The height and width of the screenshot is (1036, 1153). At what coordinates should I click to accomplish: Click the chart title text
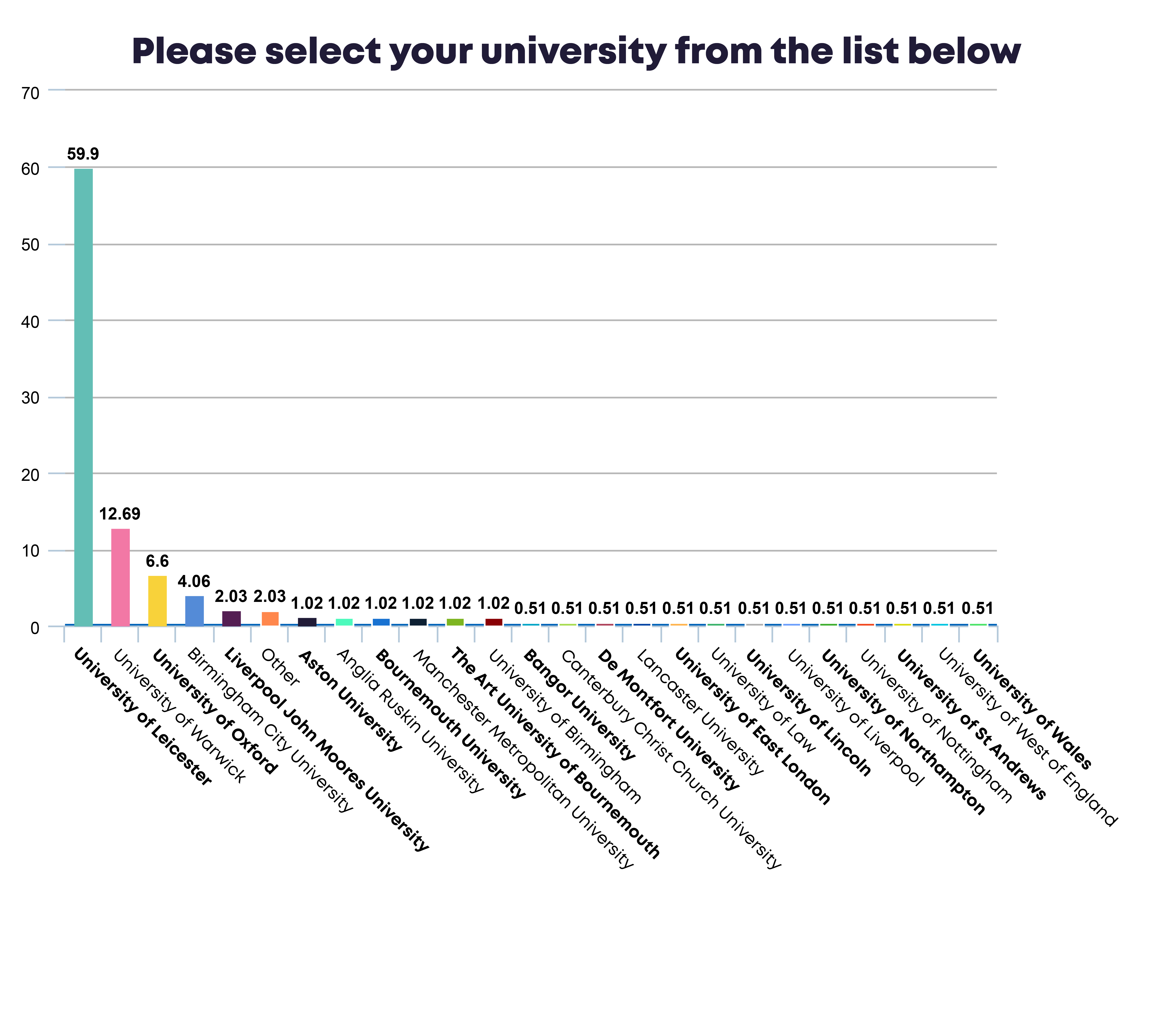click(576, 51)
